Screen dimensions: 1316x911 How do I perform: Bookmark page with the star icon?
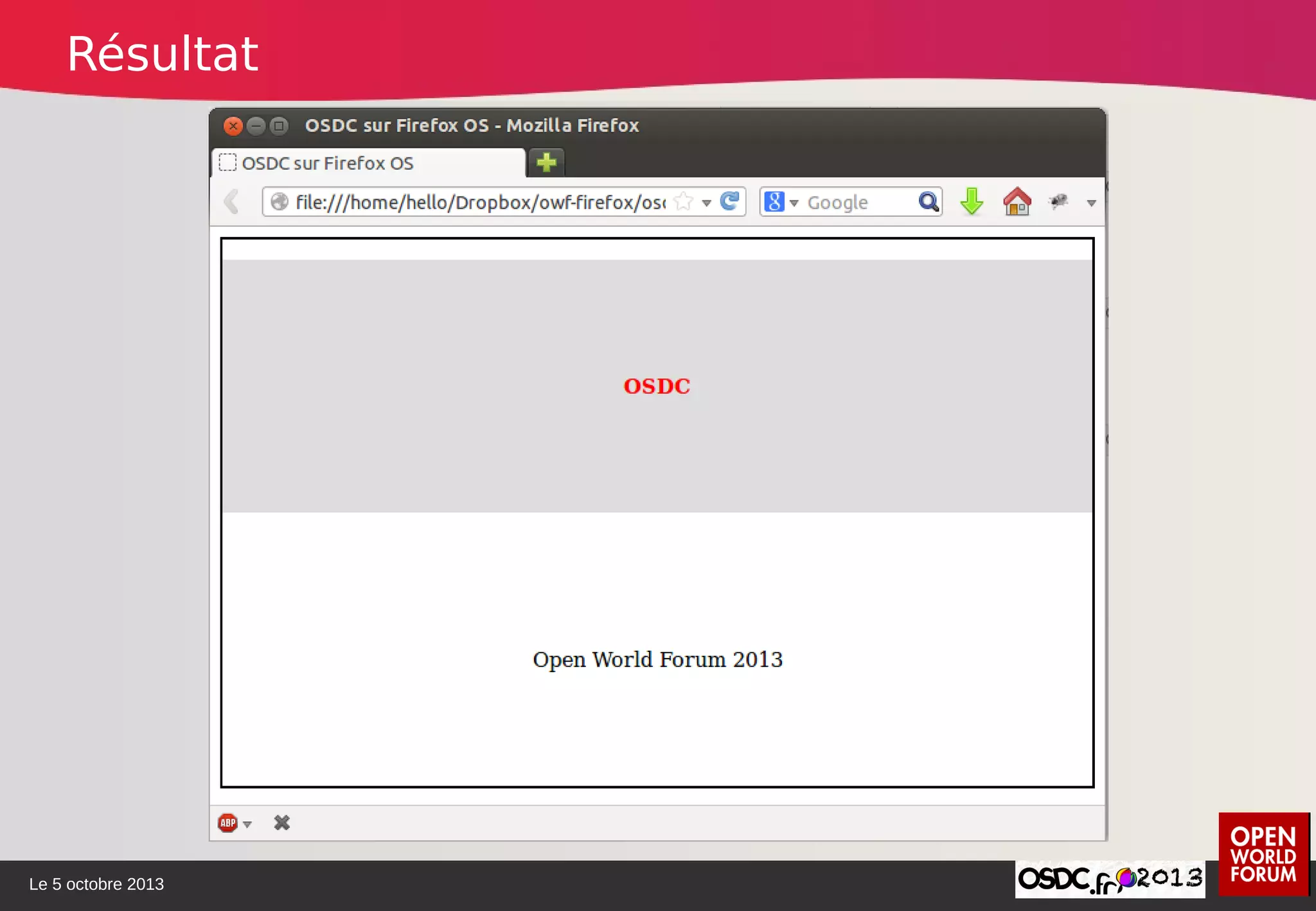pos(684,202)
